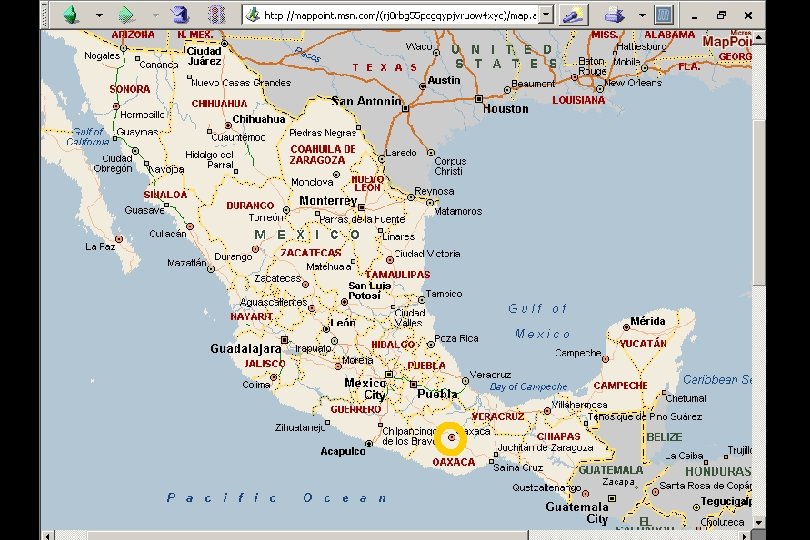The image size is (810, 540).
Task: Click the yellow-circled Oaxaca city marker
Action: pyautogui.click(x=451, y=438)
